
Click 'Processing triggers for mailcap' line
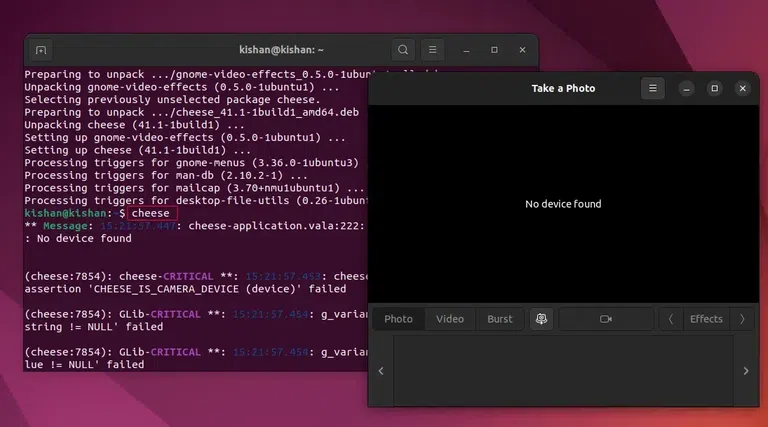194,188
